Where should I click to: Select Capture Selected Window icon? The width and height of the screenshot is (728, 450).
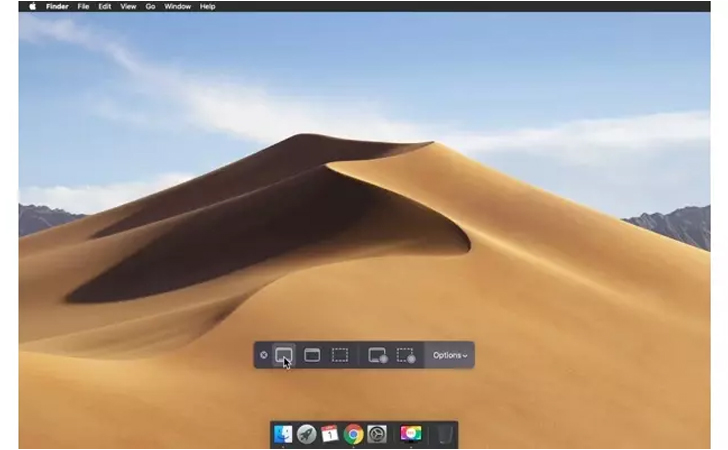tap(312, 355)
